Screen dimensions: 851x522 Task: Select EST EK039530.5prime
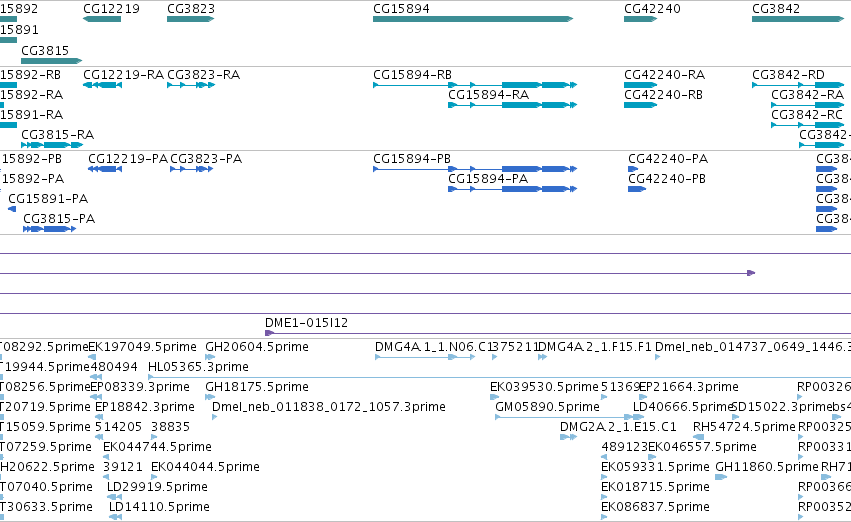point(544,386)
